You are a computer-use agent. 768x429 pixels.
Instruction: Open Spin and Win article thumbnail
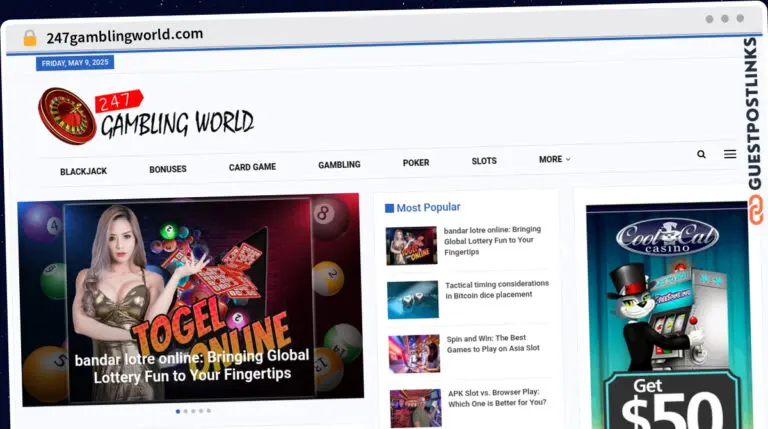coord(414,353)
